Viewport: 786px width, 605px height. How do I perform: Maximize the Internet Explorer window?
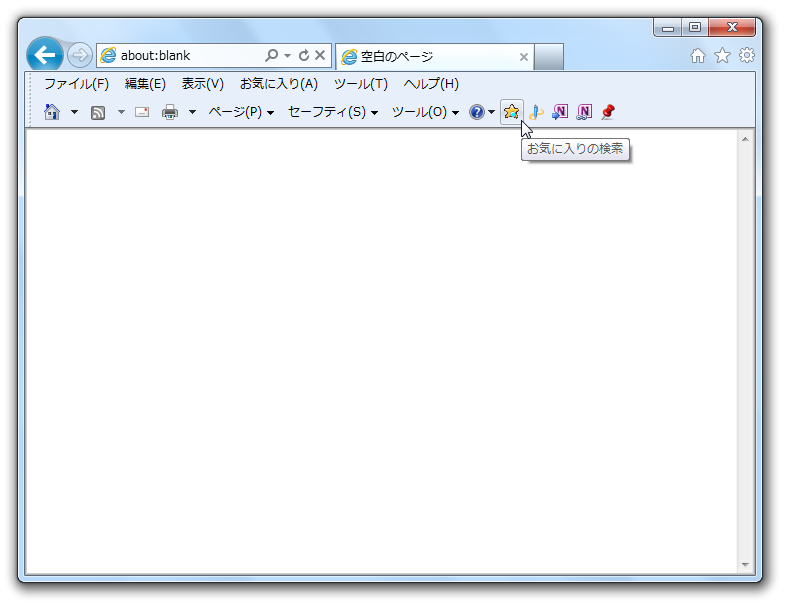[x=695, y=28]
